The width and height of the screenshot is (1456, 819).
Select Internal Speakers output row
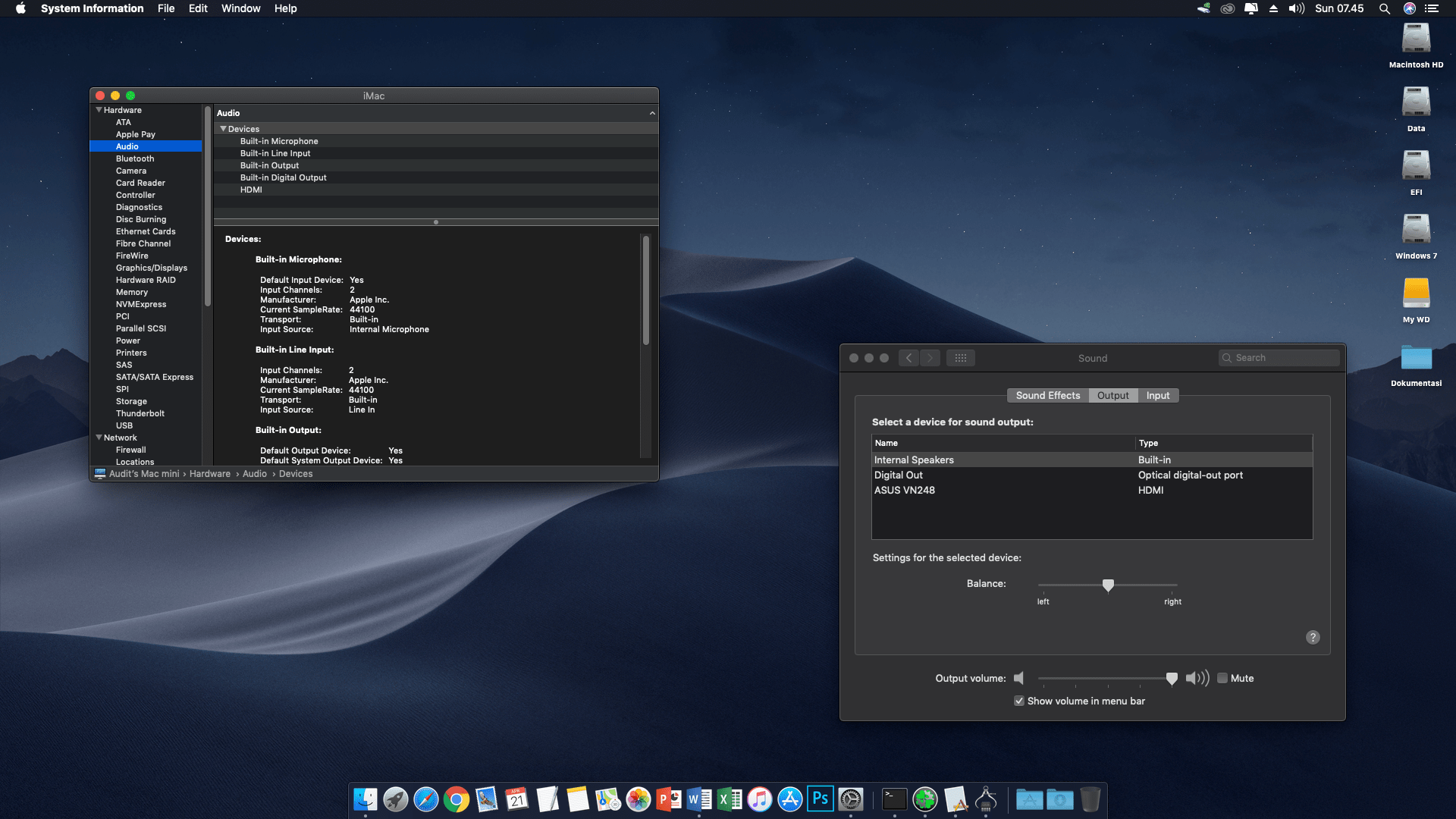pos(1092,460)
